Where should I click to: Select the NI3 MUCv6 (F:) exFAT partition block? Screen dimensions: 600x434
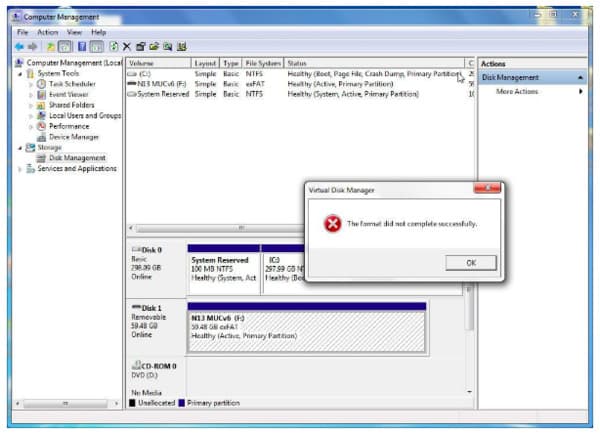(x=307, y=327)
